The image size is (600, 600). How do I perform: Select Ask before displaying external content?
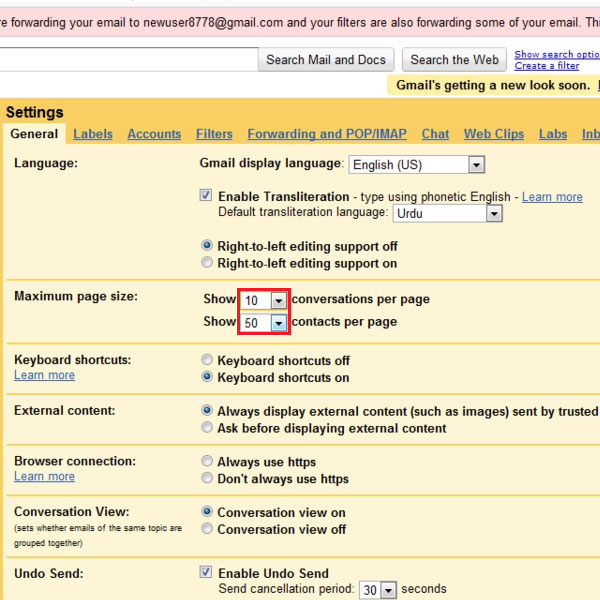pos(207,427)
